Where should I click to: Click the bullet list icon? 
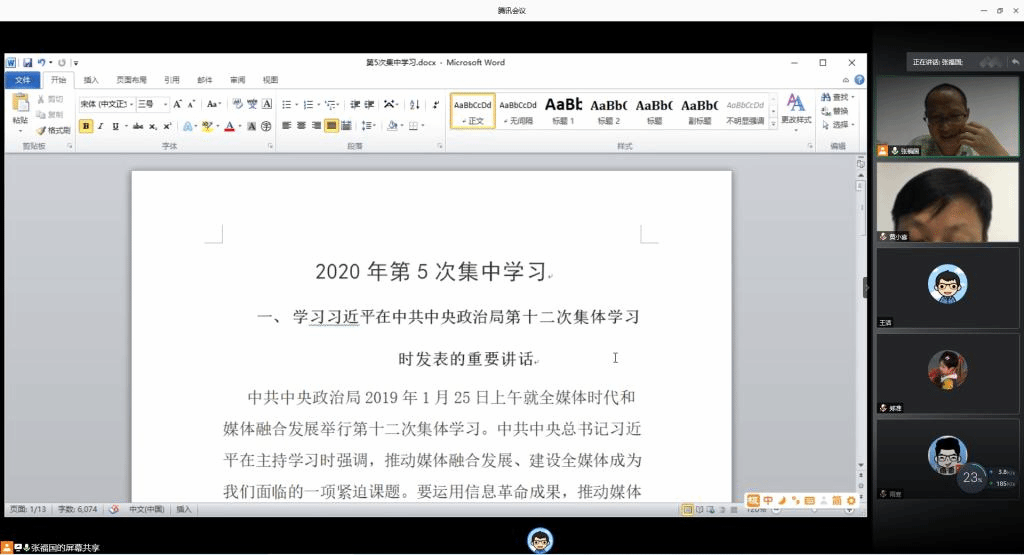pos(286,104)
